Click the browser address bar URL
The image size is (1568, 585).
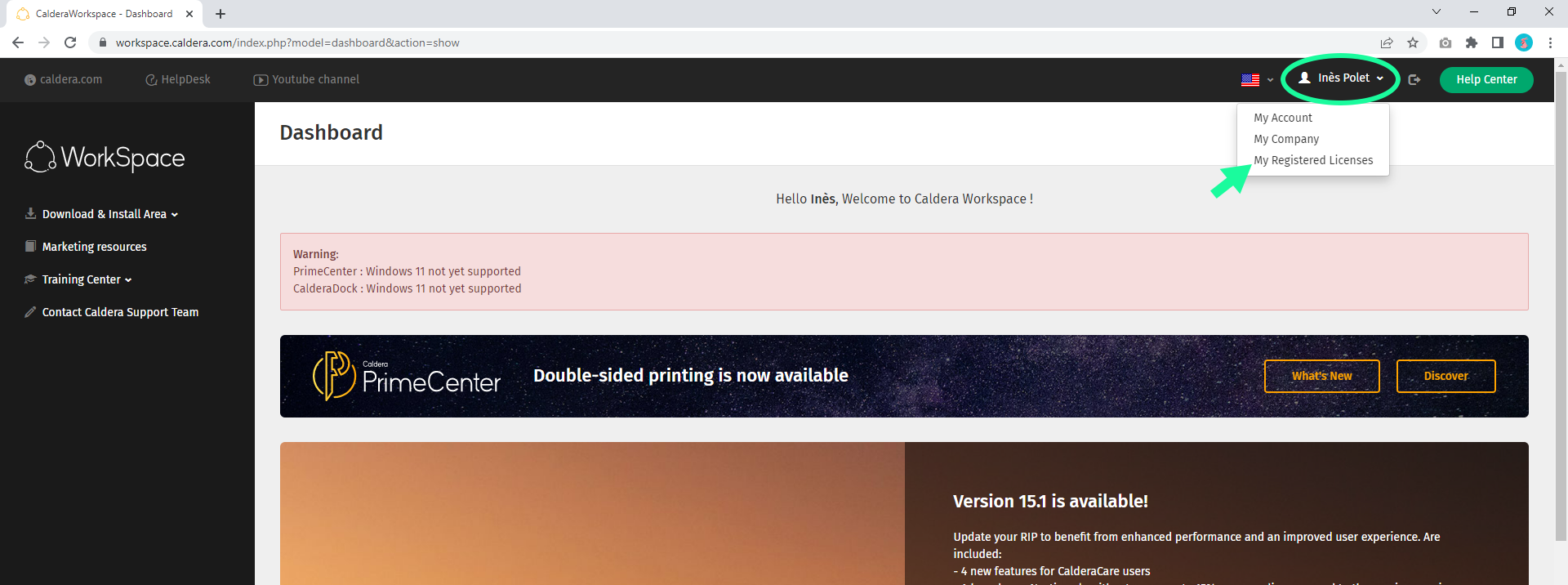point(287,42)
